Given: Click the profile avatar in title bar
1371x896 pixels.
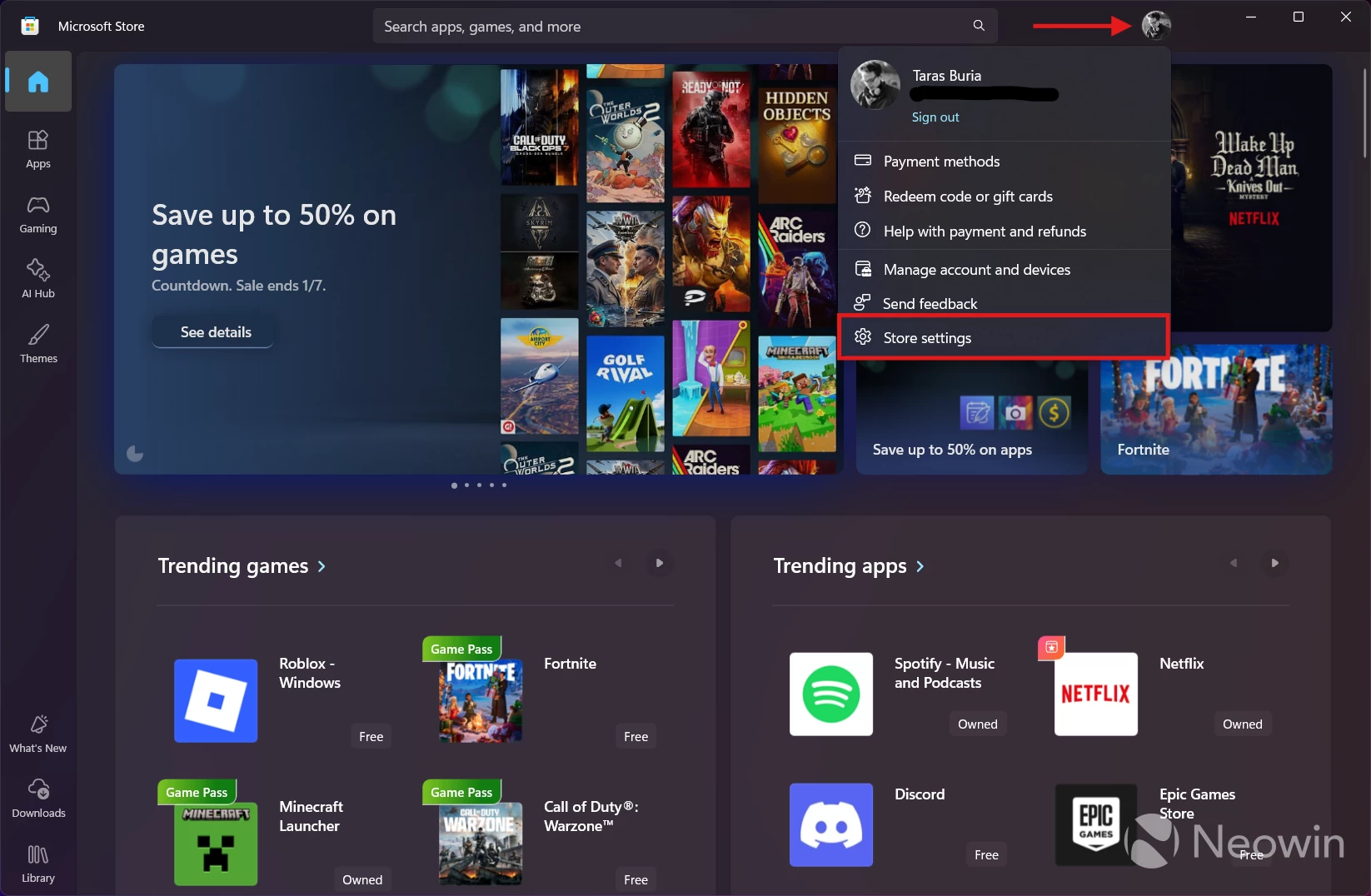Looking at the screenshot, I should (x=1156, y=25).
